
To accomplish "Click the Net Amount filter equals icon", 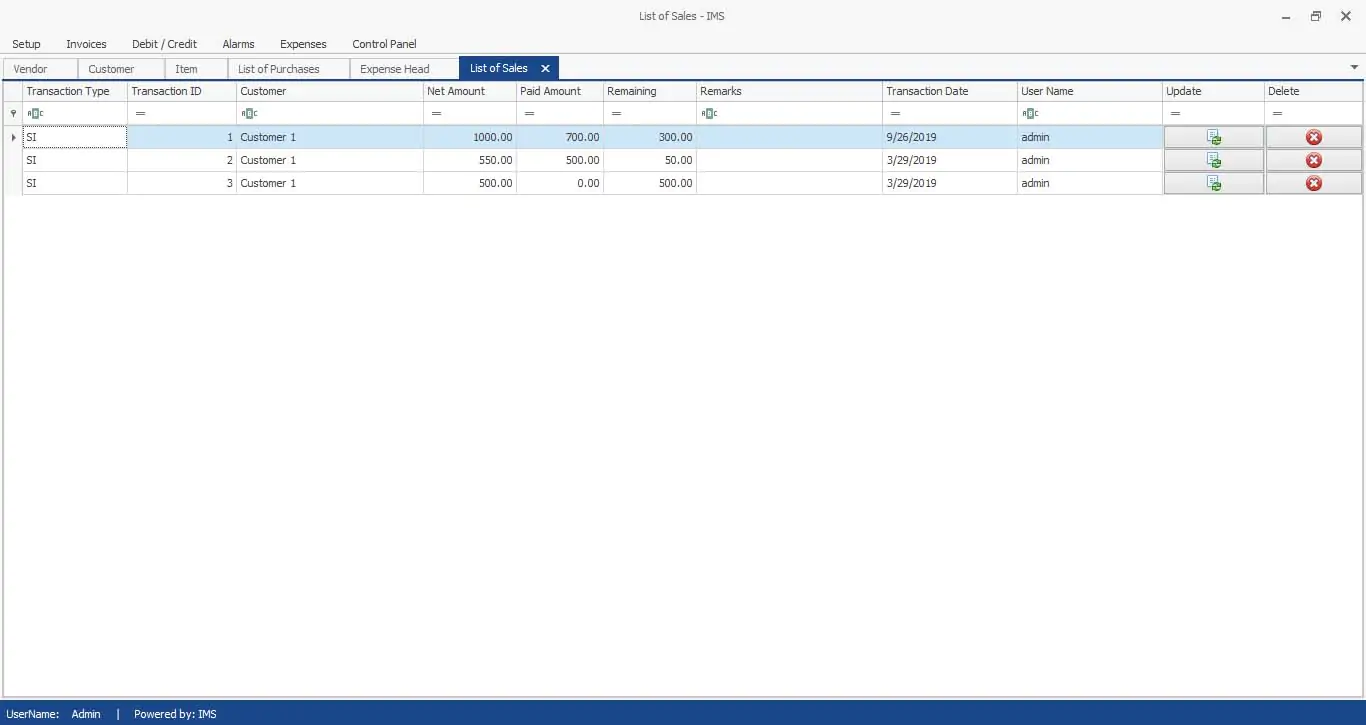I will [436, 114].
